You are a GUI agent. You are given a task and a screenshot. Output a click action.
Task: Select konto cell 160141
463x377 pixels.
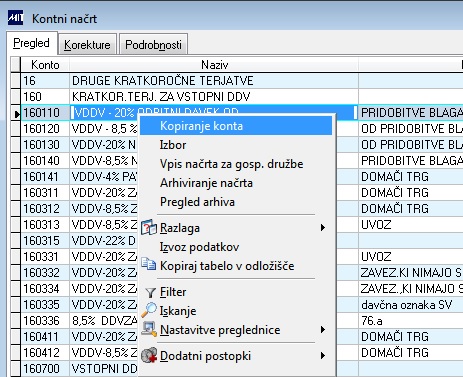click(x=45, y=177)
